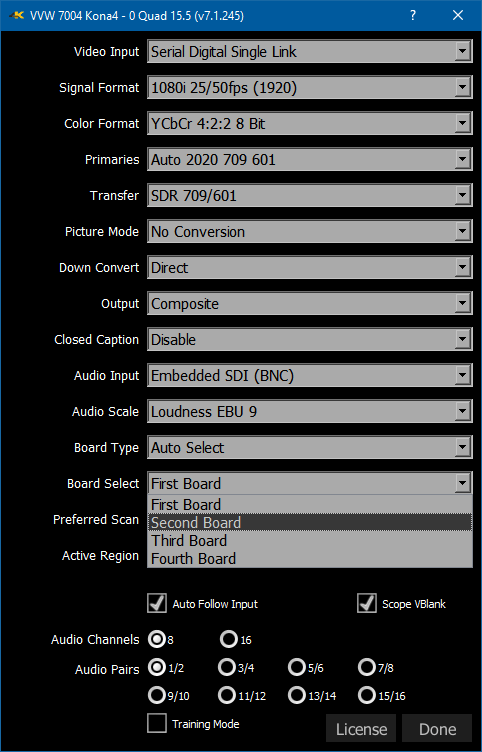Click the Done button
This screenshot has height=752, width=482.
[437, 728]
